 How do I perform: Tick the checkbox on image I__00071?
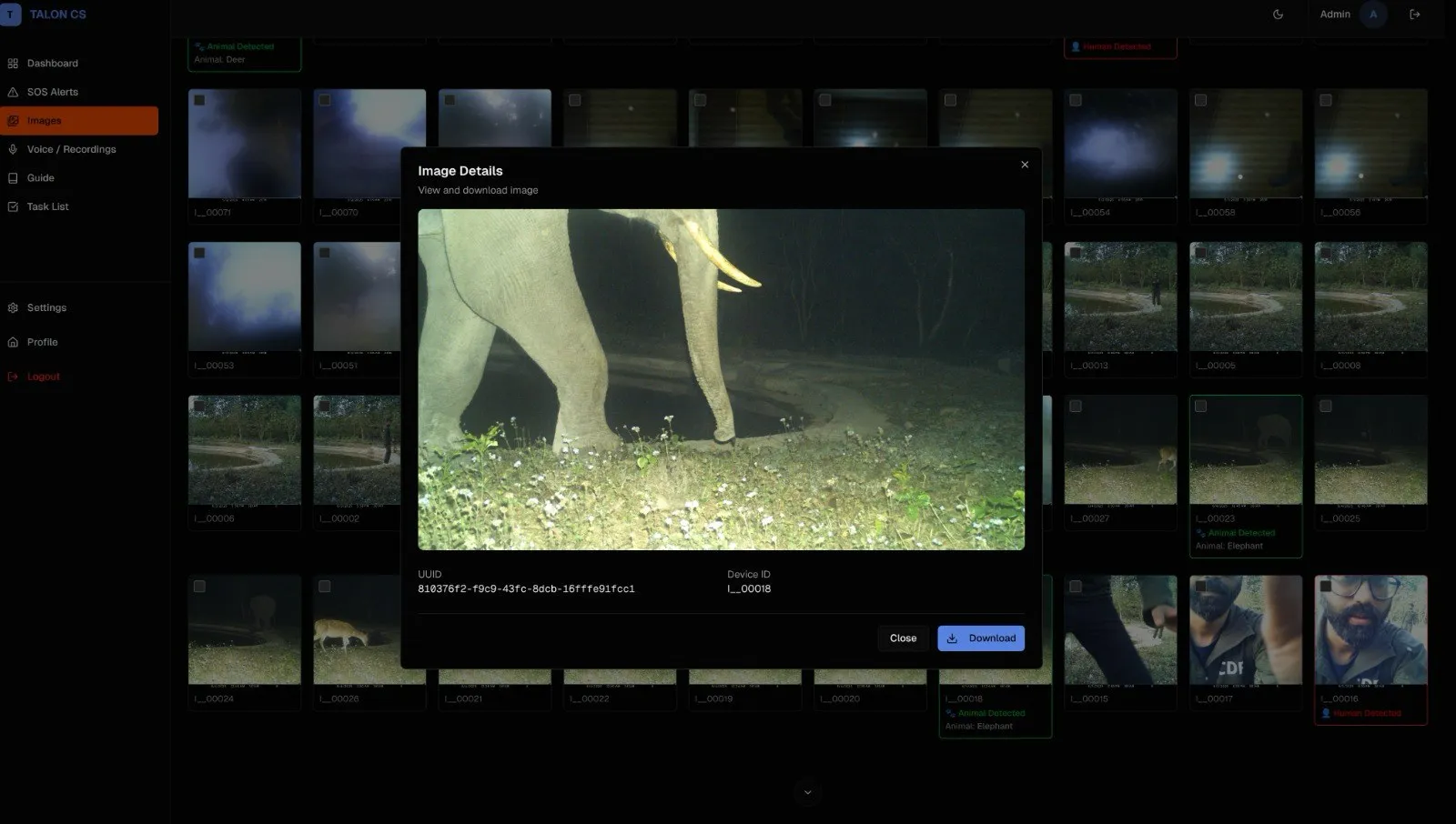coord(199,100)
